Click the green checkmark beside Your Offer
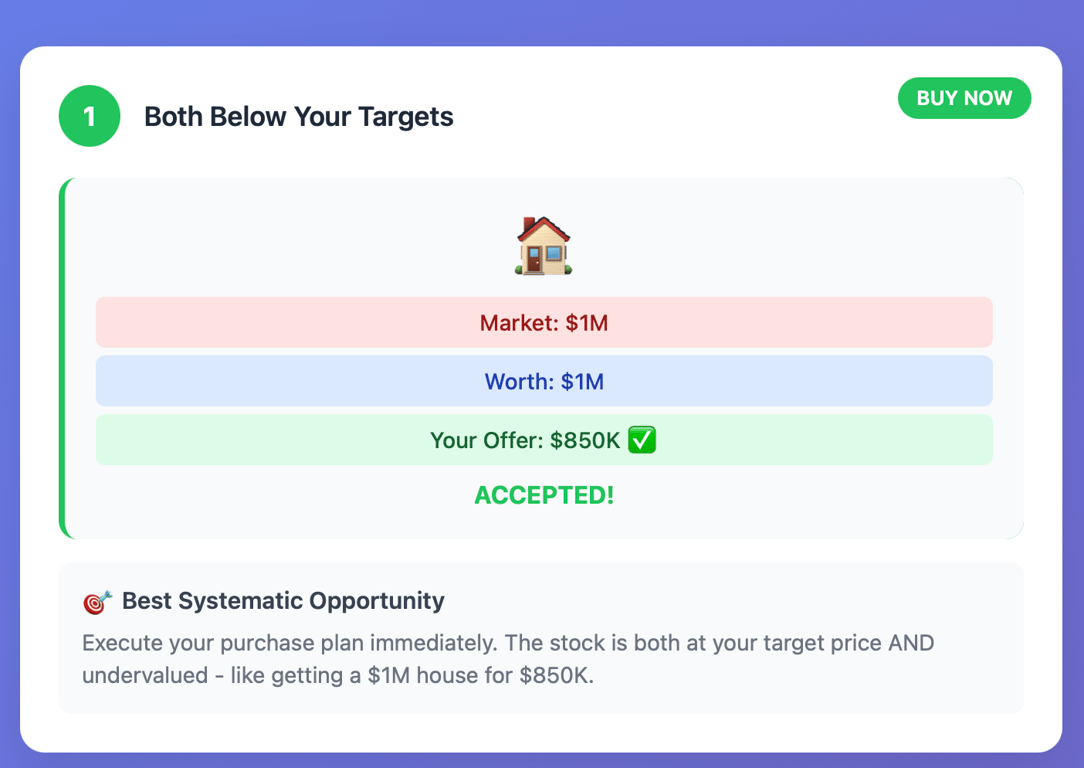 [642, 440]
